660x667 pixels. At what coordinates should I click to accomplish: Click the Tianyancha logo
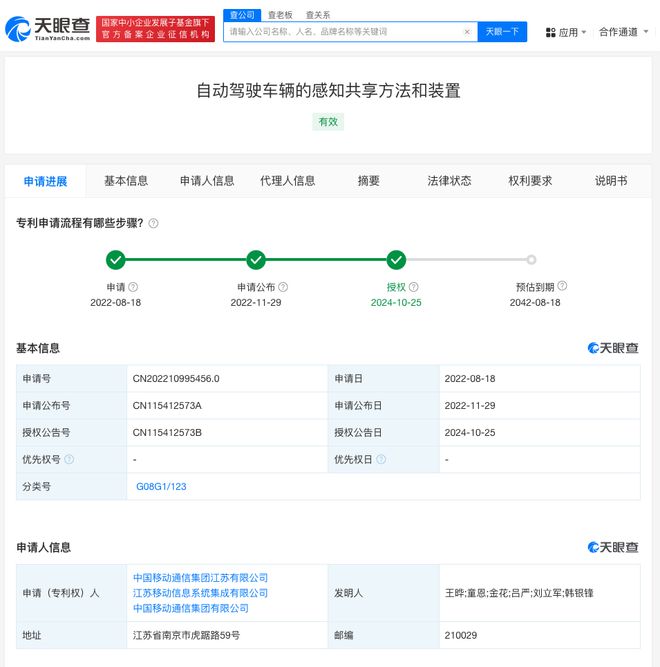point(48,29)
